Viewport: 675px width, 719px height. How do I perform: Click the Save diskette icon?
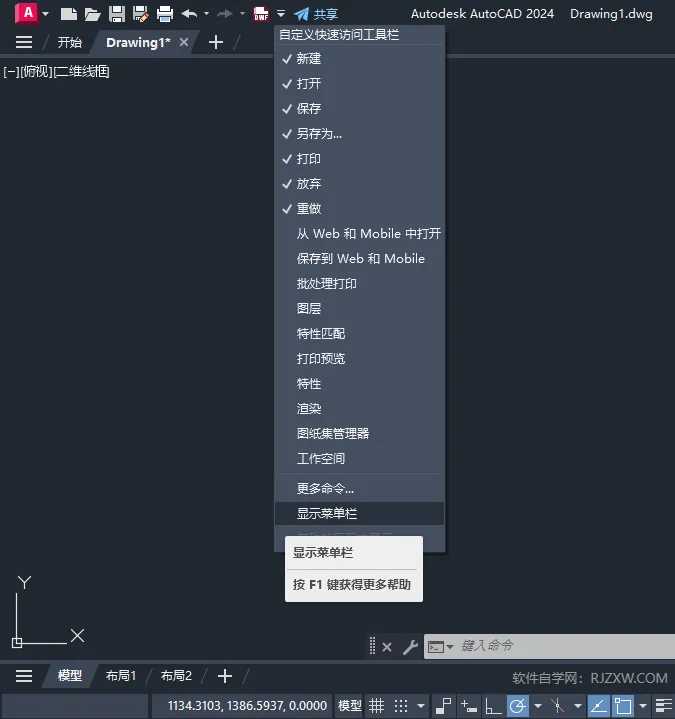pyautogui.click(x=117, y=14)
